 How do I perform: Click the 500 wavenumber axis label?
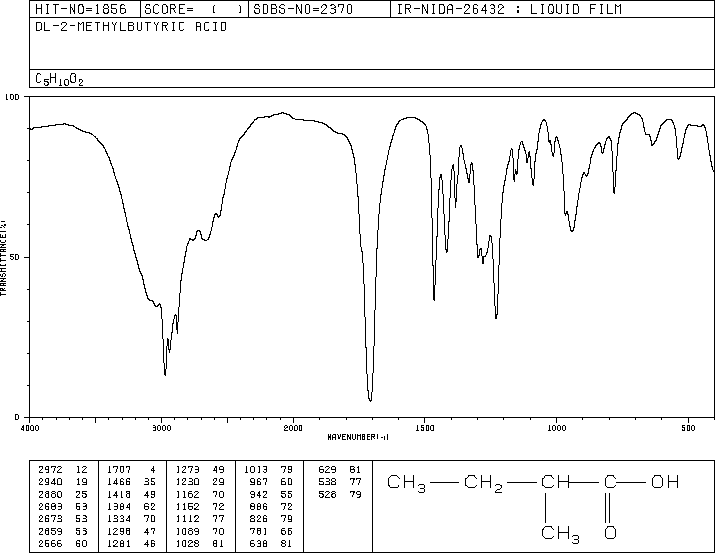tap(688, 428)
